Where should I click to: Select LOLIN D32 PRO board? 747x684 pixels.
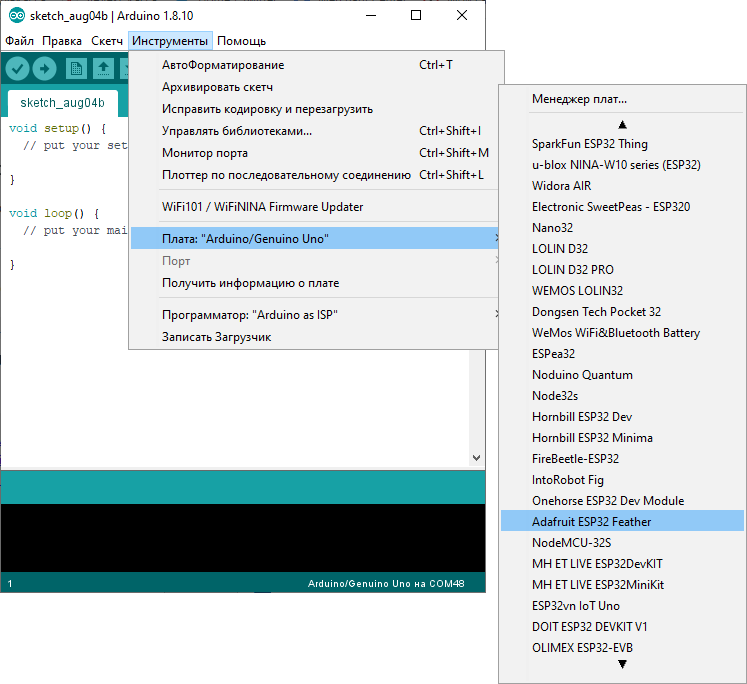[x=622, y=270]
